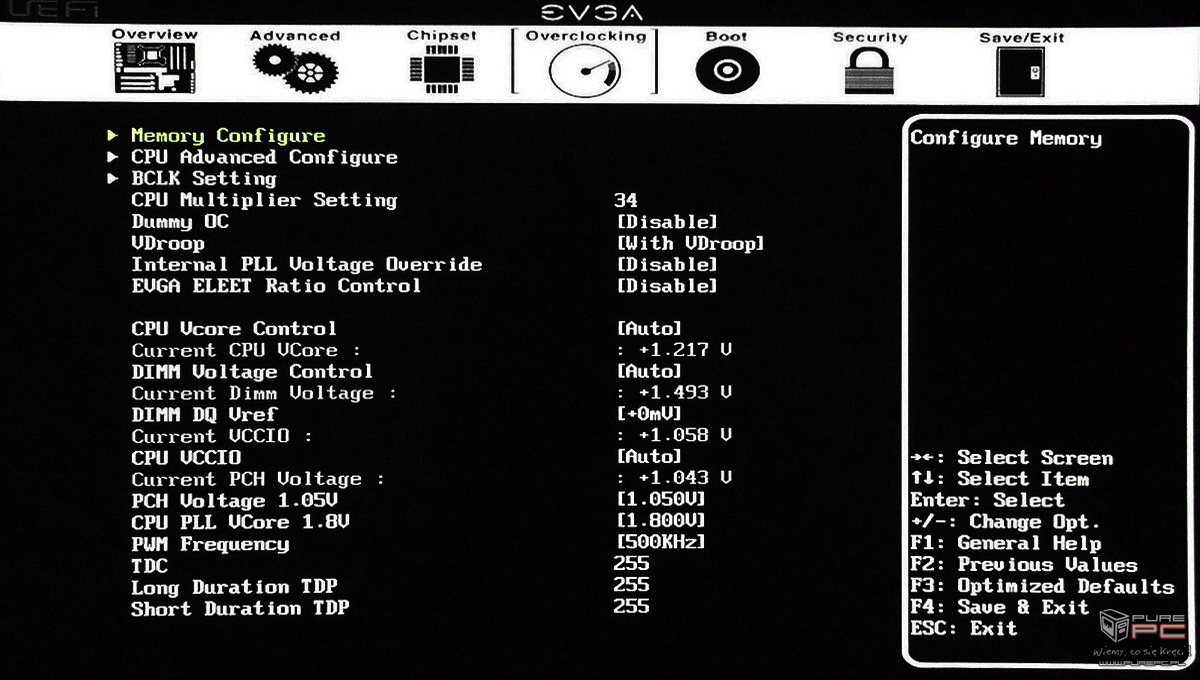Edit Long Duration TDP value 255
Image resolution: width=1200 pixels, height=680 pixels.
(x=632, y=585)
